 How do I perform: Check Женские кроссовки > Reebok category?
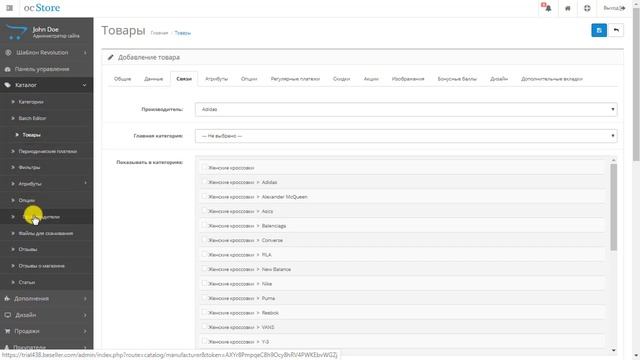point(204,312)
